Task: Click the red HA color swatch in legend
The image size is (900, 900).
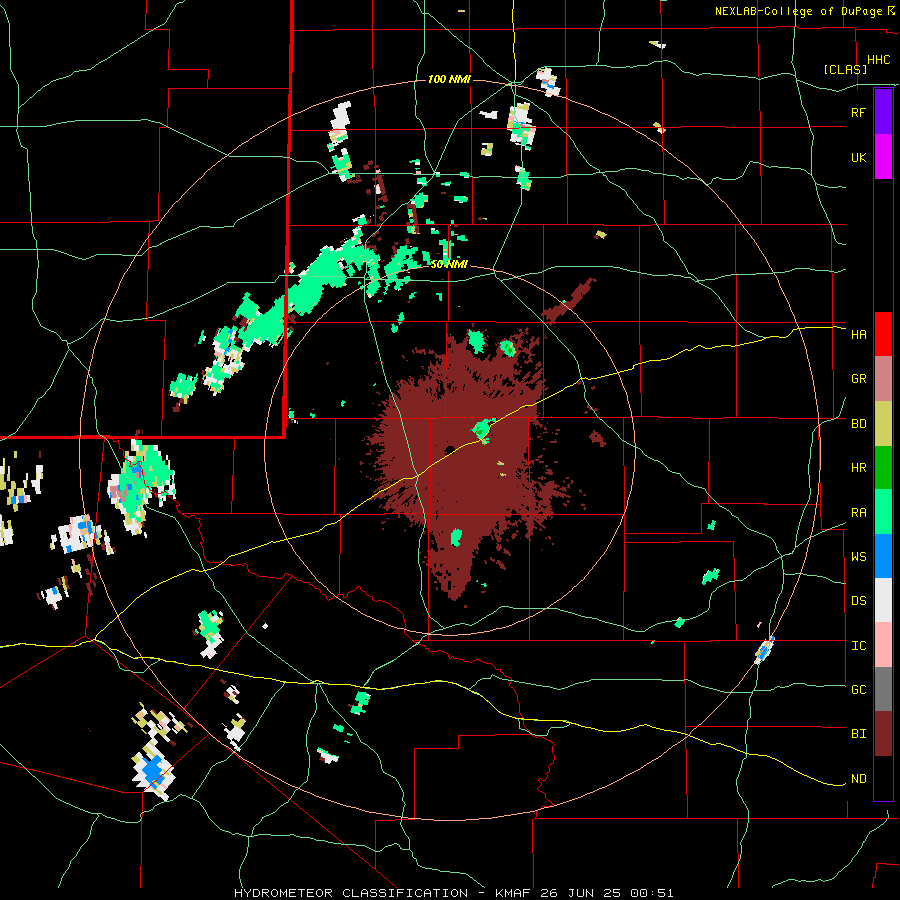Action: click(x=883, y=334)
